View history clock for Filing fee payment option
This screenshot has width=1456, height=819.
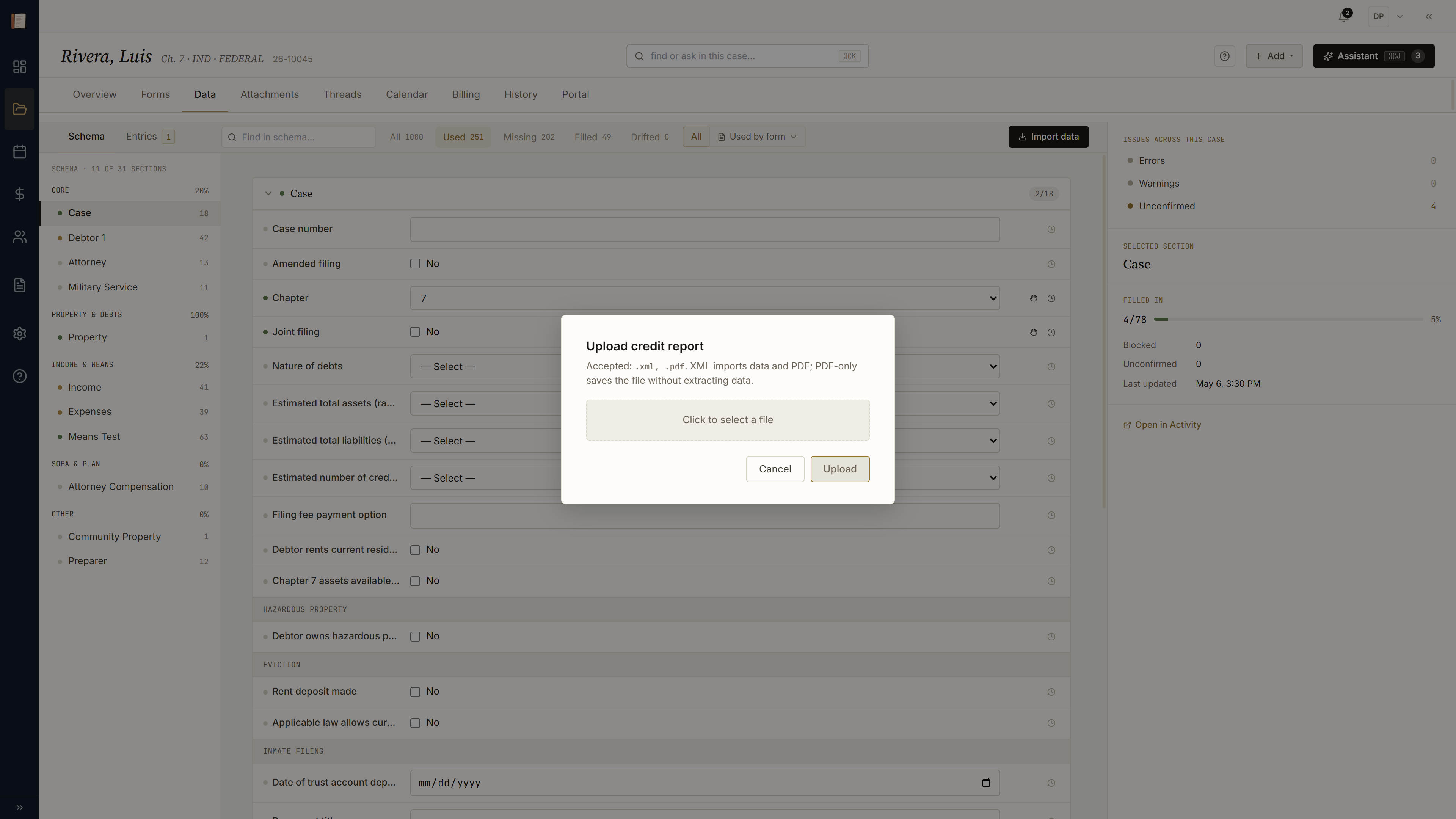point(1051,516)
